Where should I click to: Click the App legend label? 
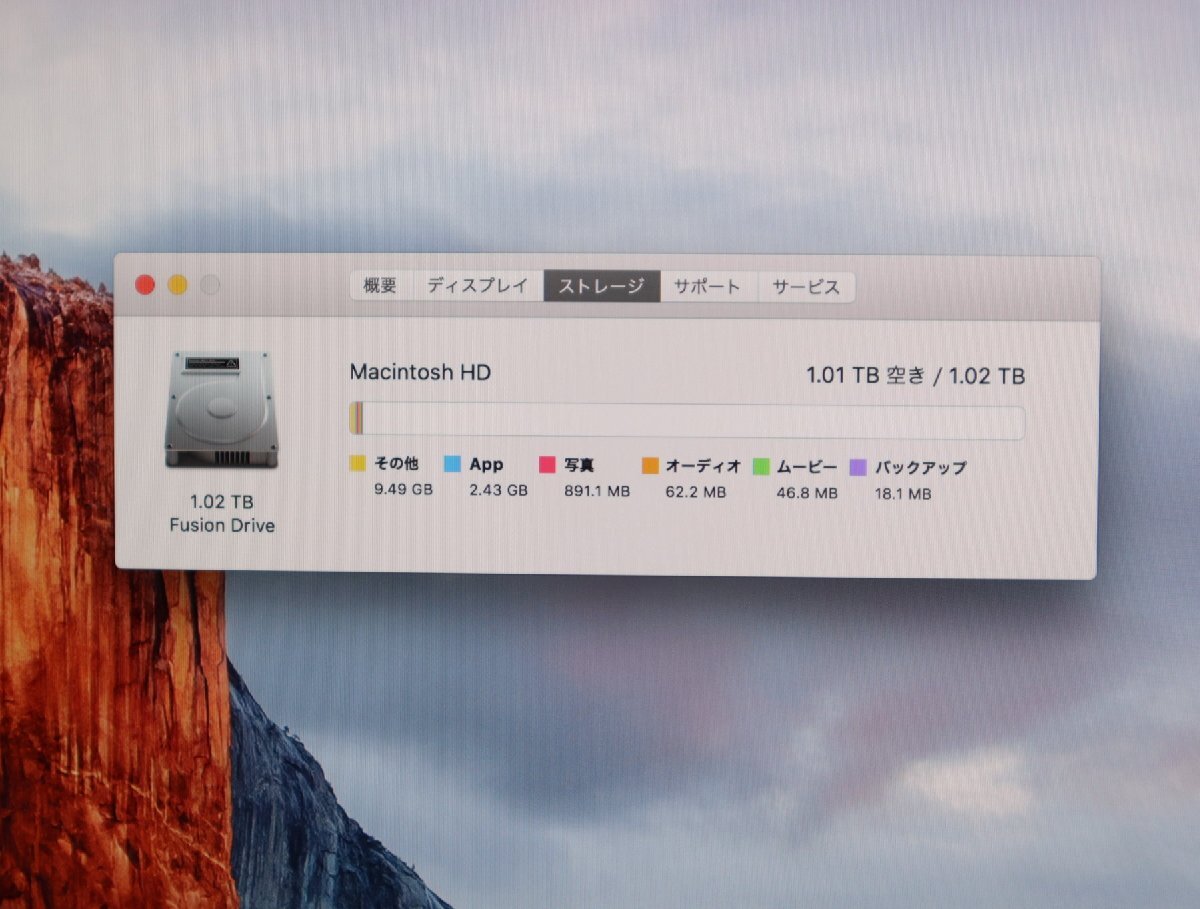pyautogui.click(x=486, y=465)
